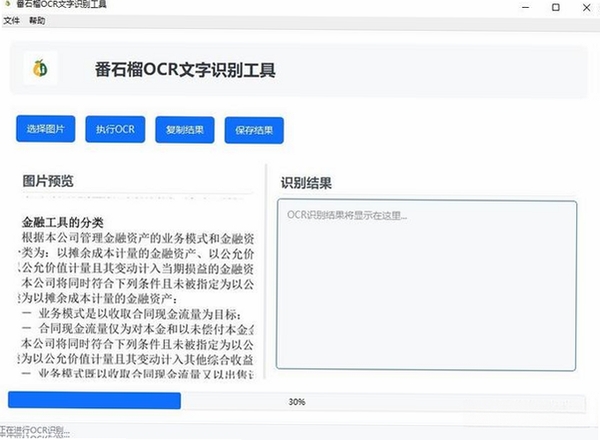Save output using 保存结果 button

pos(254,130)
